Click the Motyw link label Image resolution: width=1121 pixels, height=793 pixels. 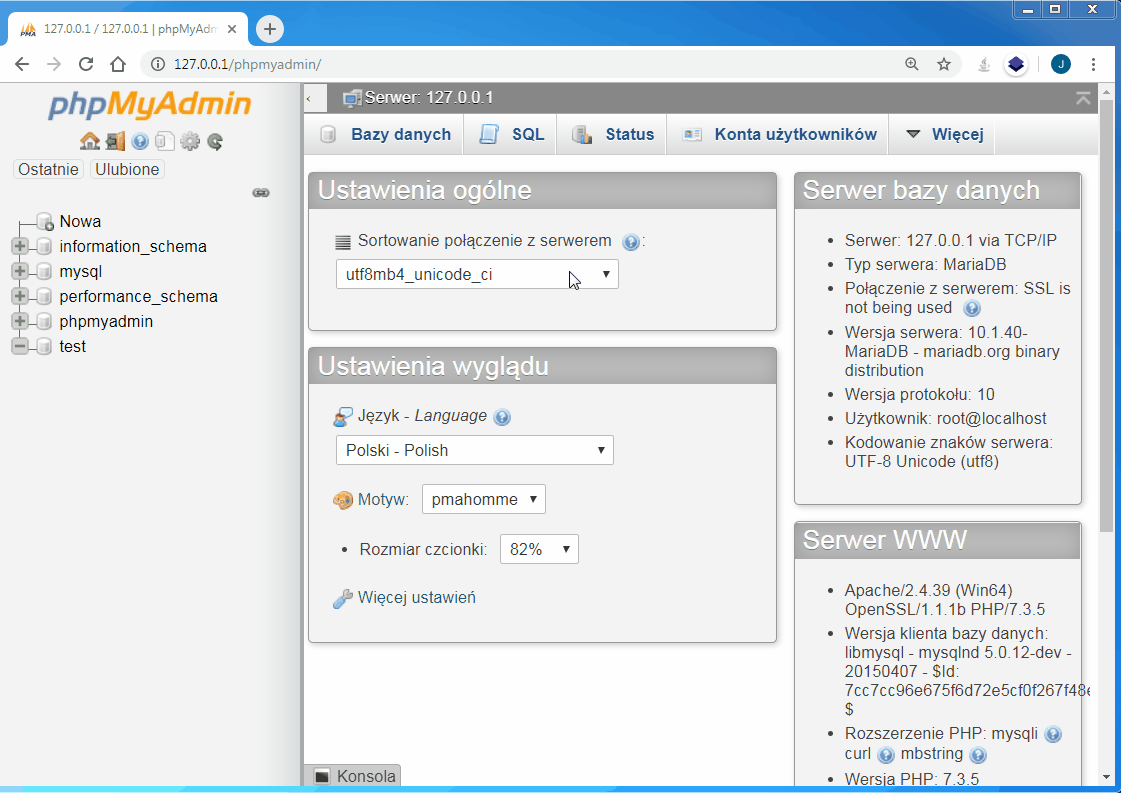pos(383,500)
